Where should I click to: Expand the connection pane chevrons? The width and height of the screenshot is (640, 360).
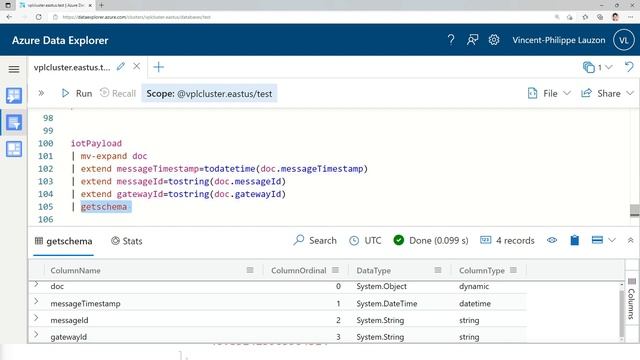(x=41, y=93)
